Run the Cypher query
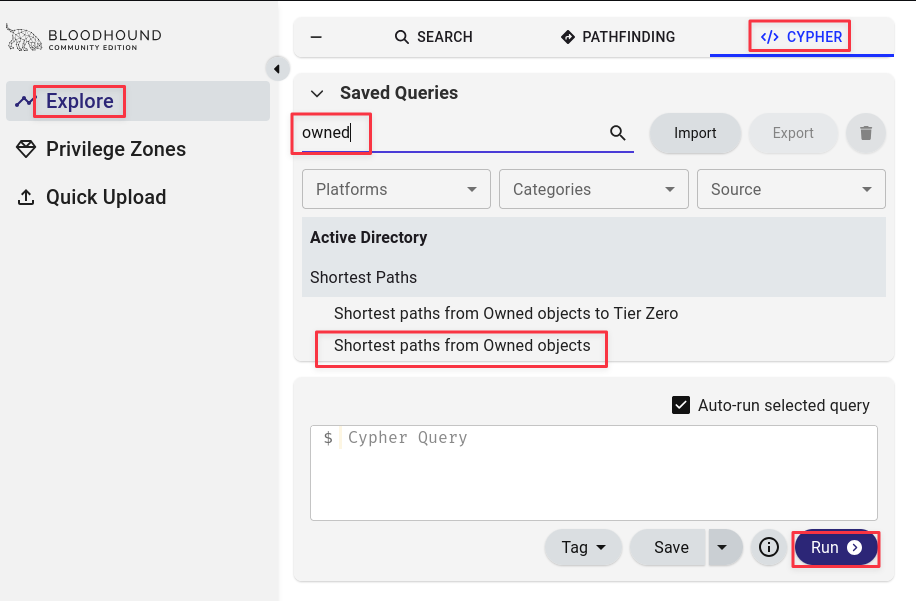Viewport: 916px width, 601px height. pos(836,548)
